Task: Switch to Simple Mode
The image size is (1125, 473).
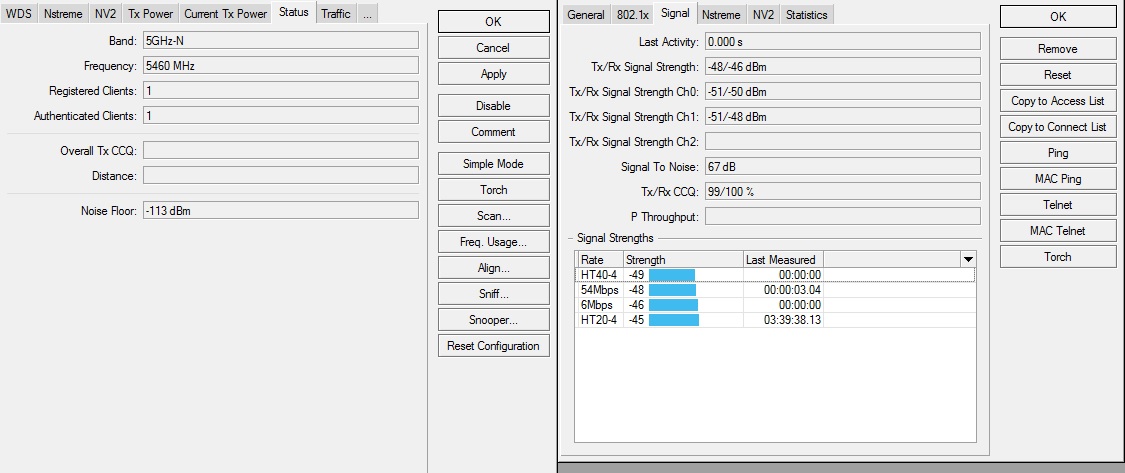Action: [x=494, y=164]
